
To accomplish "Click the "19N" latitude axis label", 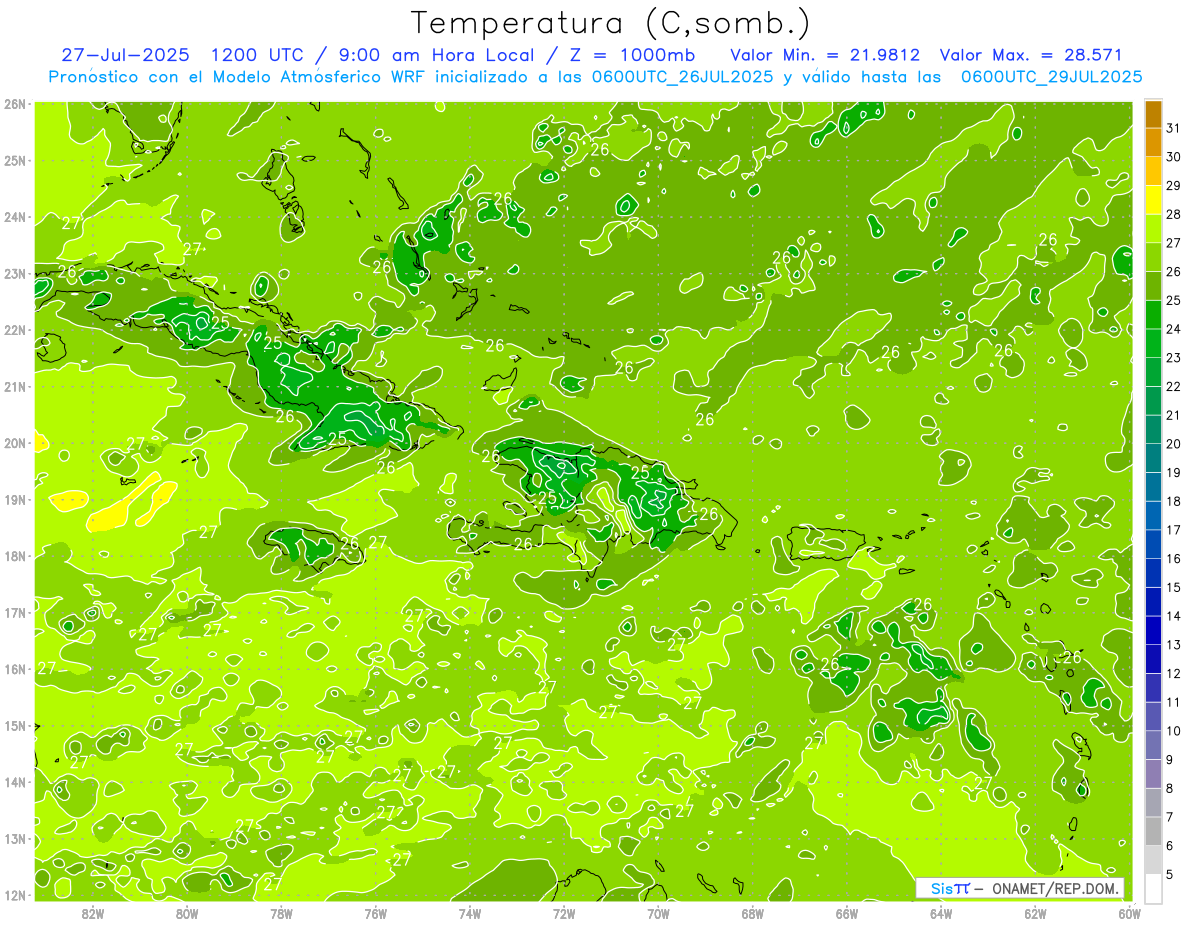I will click(14, 499).
